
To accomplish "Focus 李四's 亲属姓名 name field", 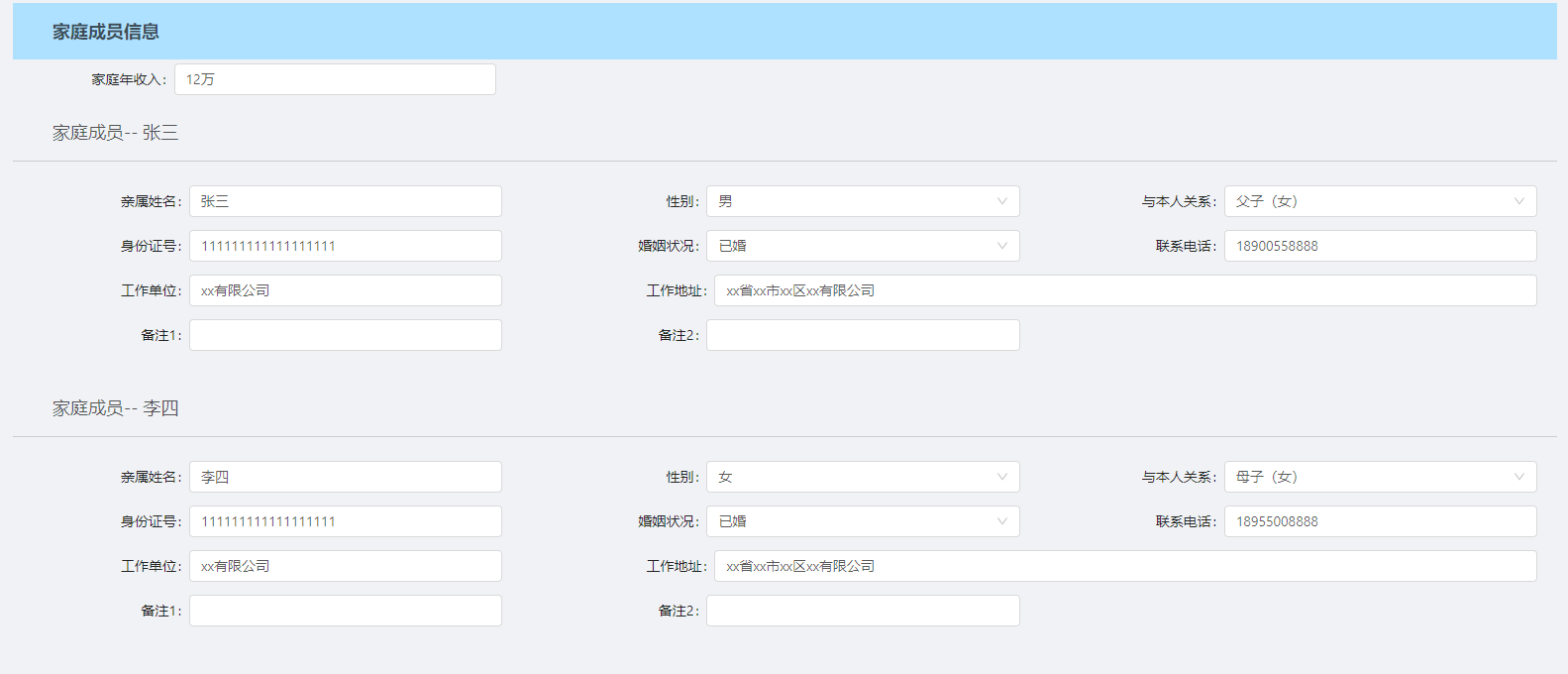I will (345, 477).
